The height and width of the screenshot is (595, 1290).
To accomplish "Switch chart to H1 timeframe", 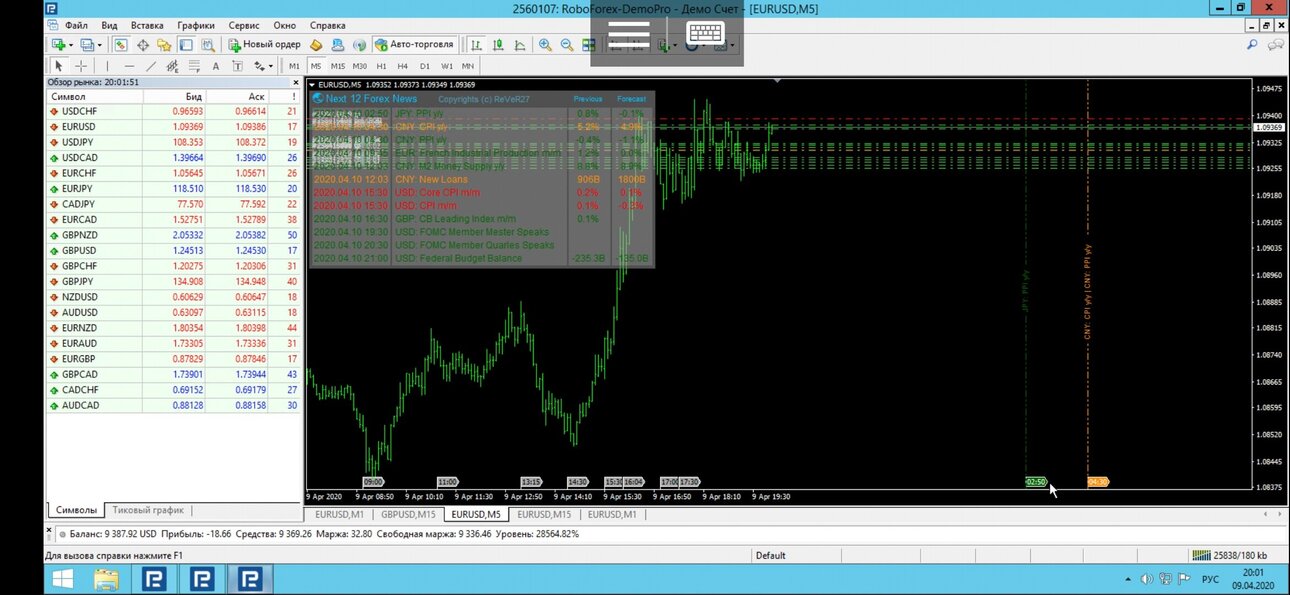I will tap(381, 65).
